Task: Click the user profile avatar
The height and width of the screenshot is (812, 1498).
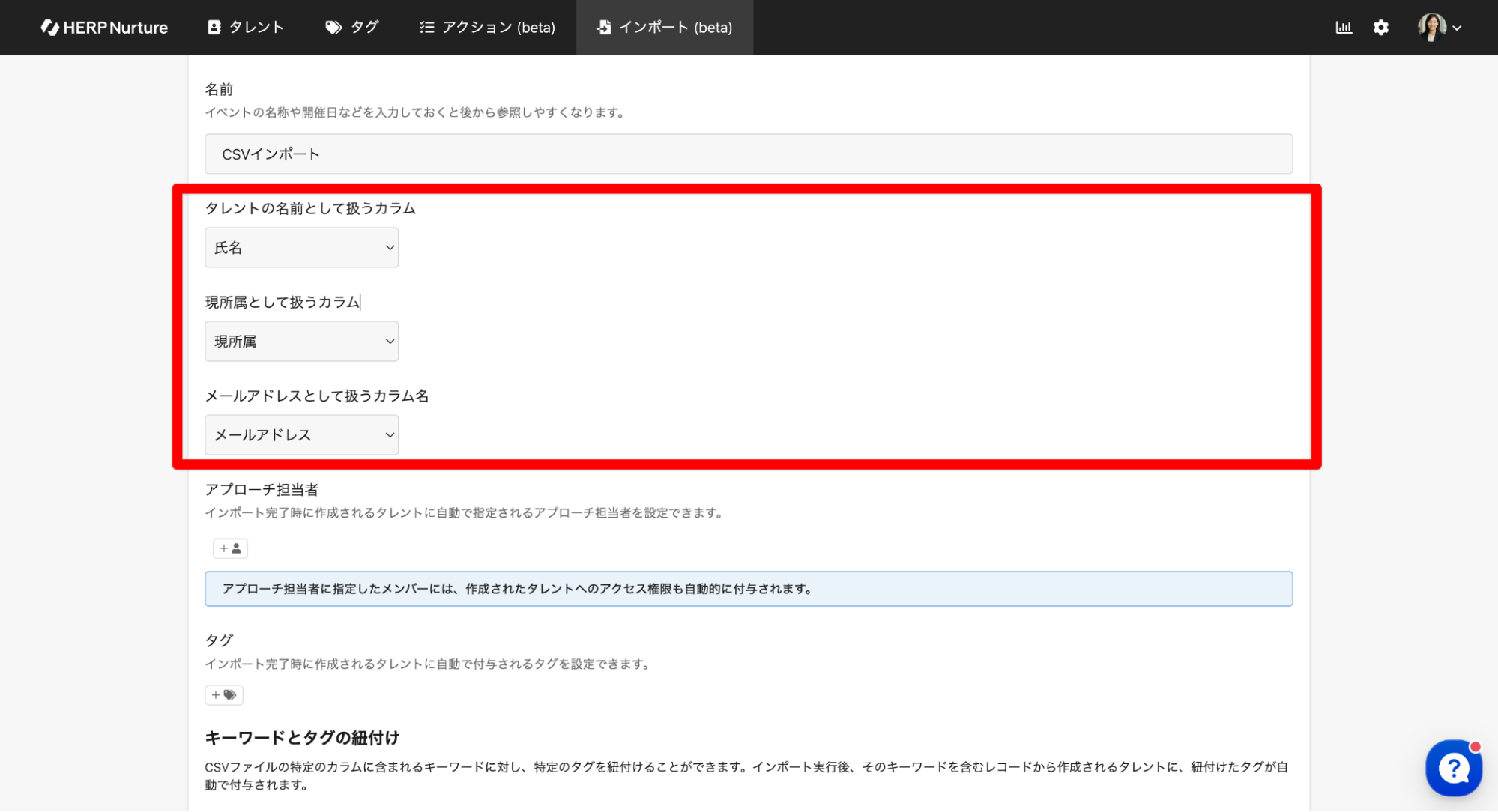Action: (x=1431, y=27)
